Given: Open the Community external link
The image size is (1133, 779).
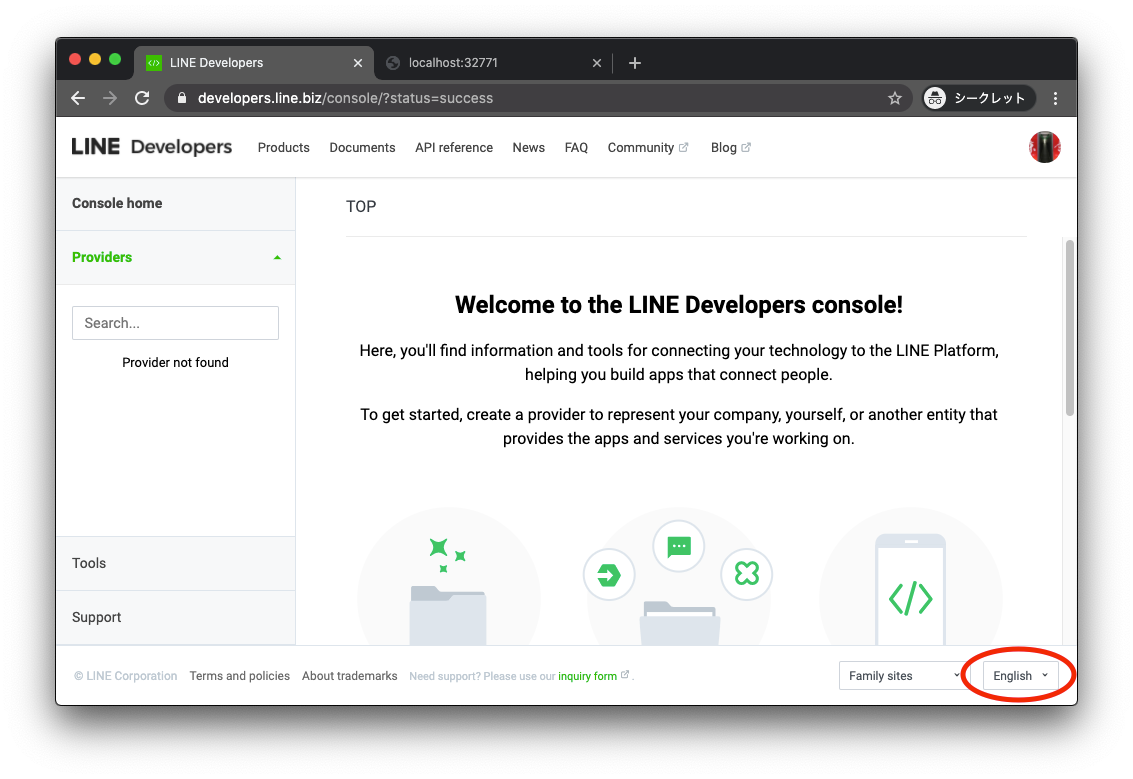Looking at the screenshot, I should [x=647, y=147].
